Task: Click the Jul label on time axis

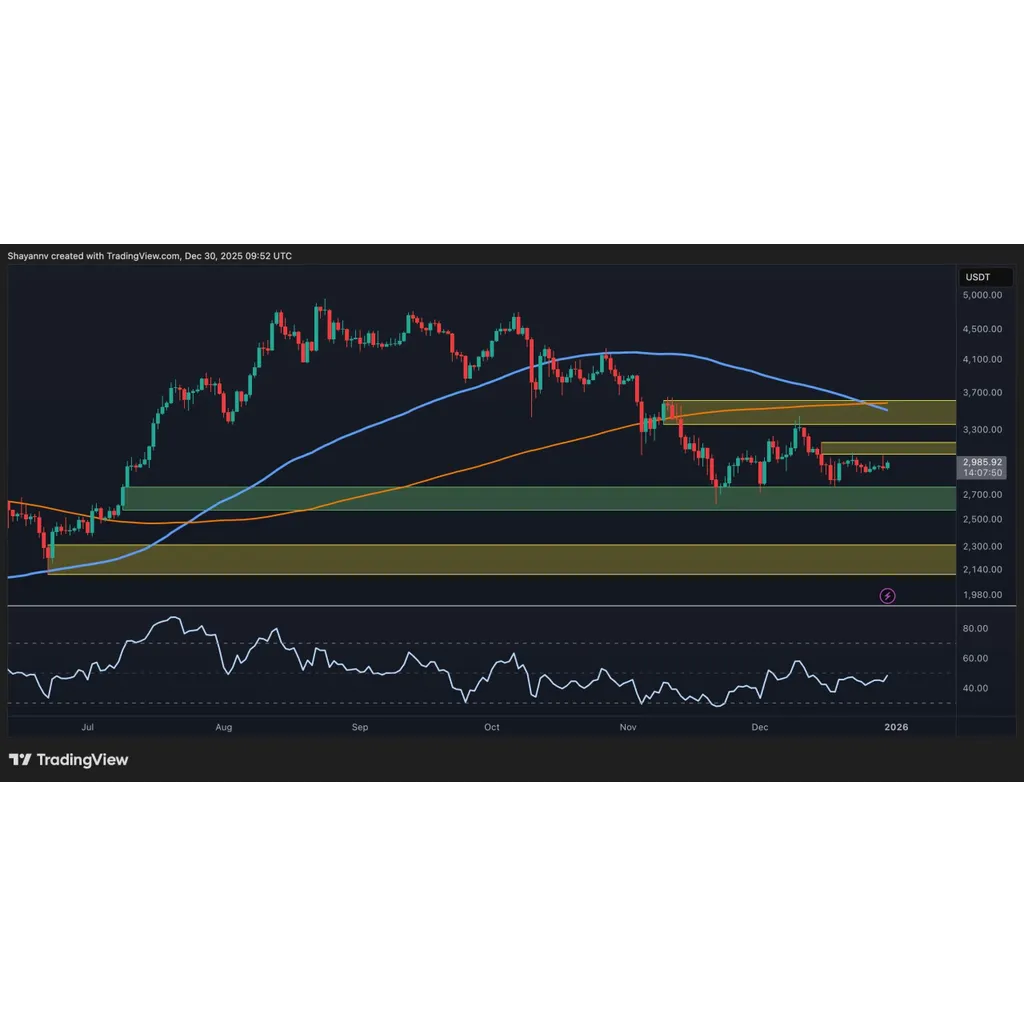Action: [88, 727]
